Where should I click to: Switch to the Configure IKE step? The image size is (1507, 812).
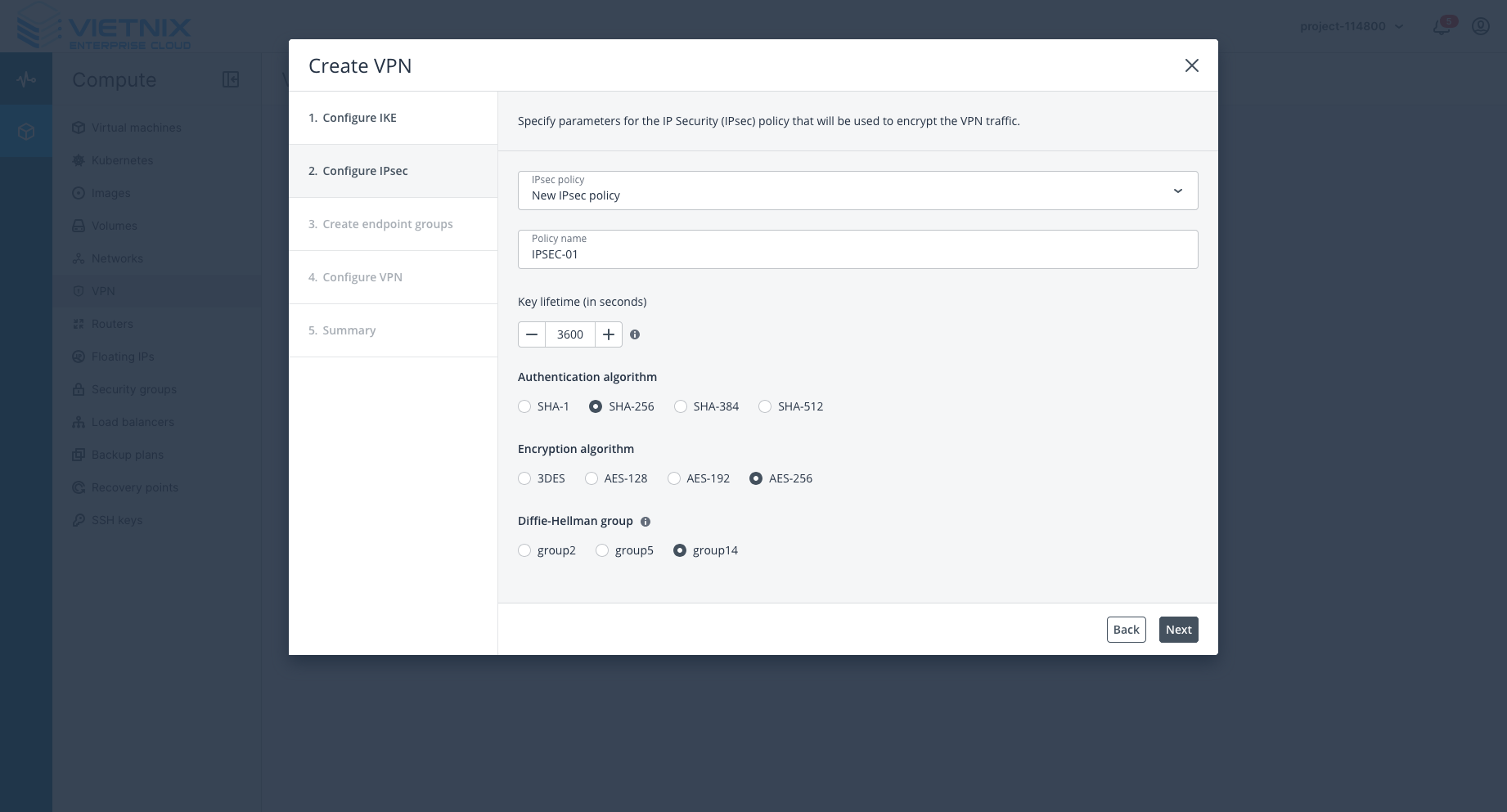coord(360,118)
